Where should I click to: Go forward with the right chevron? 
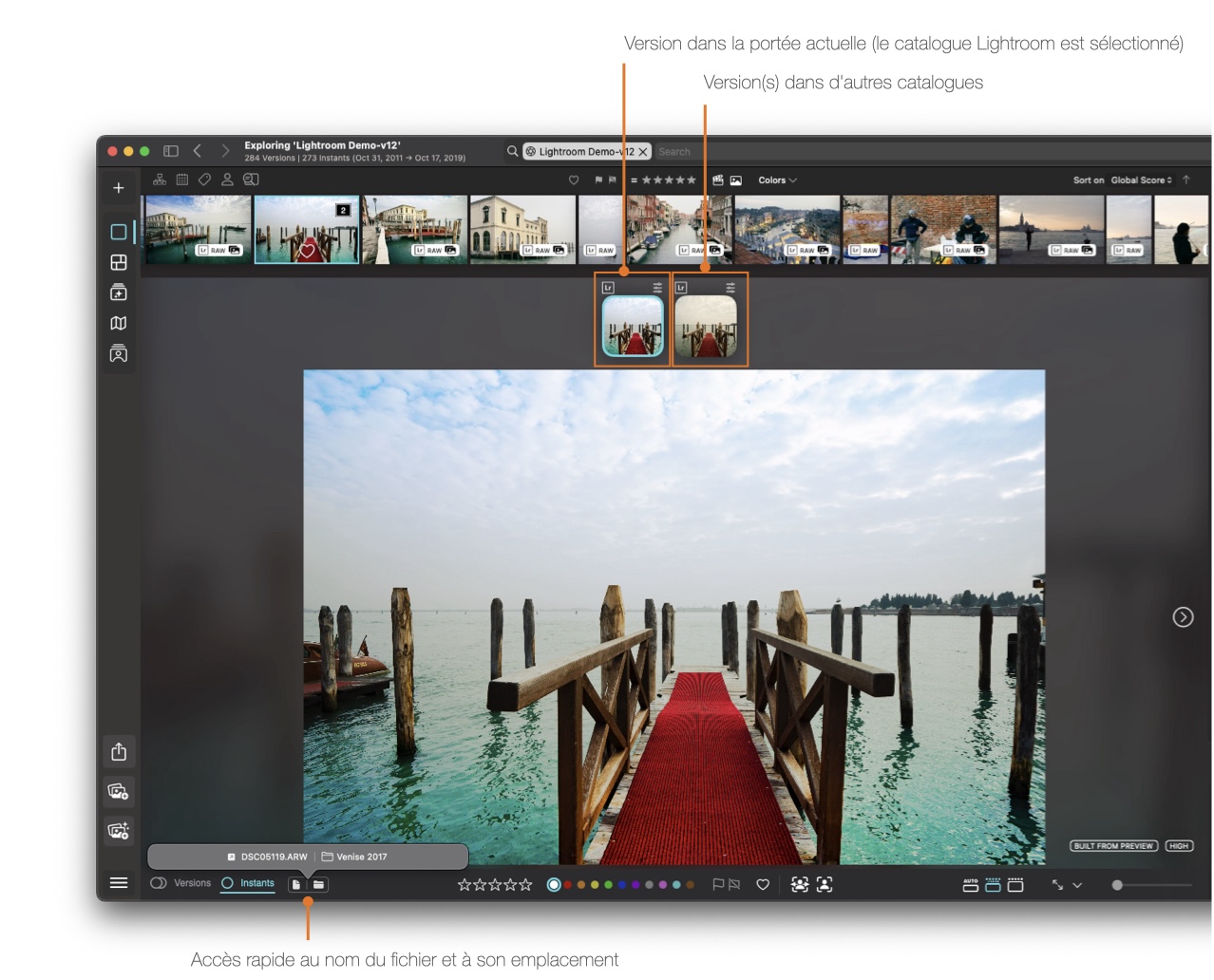click(225, 151)
